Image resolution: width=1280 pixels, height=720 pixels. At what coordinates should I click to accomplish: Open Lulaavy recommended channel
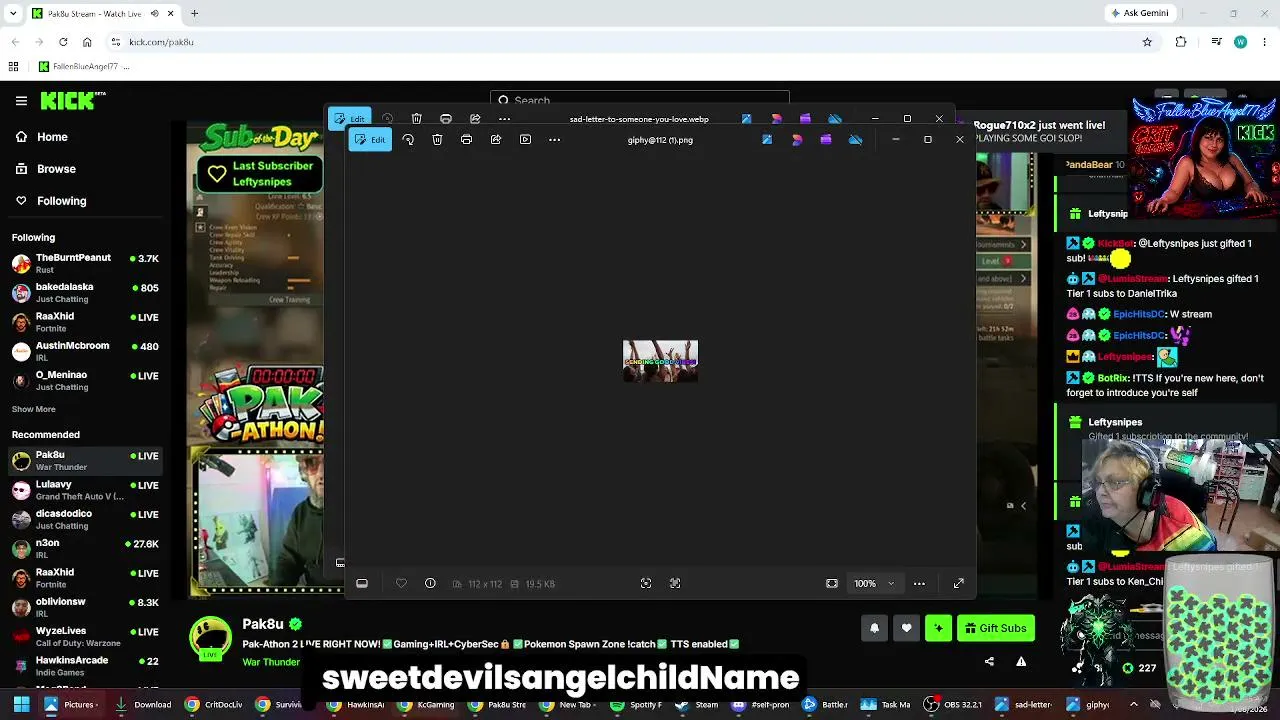pos(85,490)
